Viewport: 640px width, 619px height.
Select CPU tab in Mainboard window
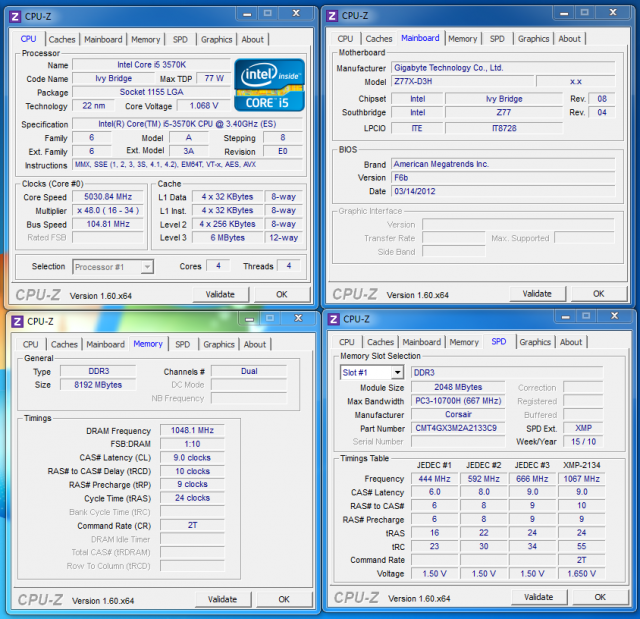(345, 39)
